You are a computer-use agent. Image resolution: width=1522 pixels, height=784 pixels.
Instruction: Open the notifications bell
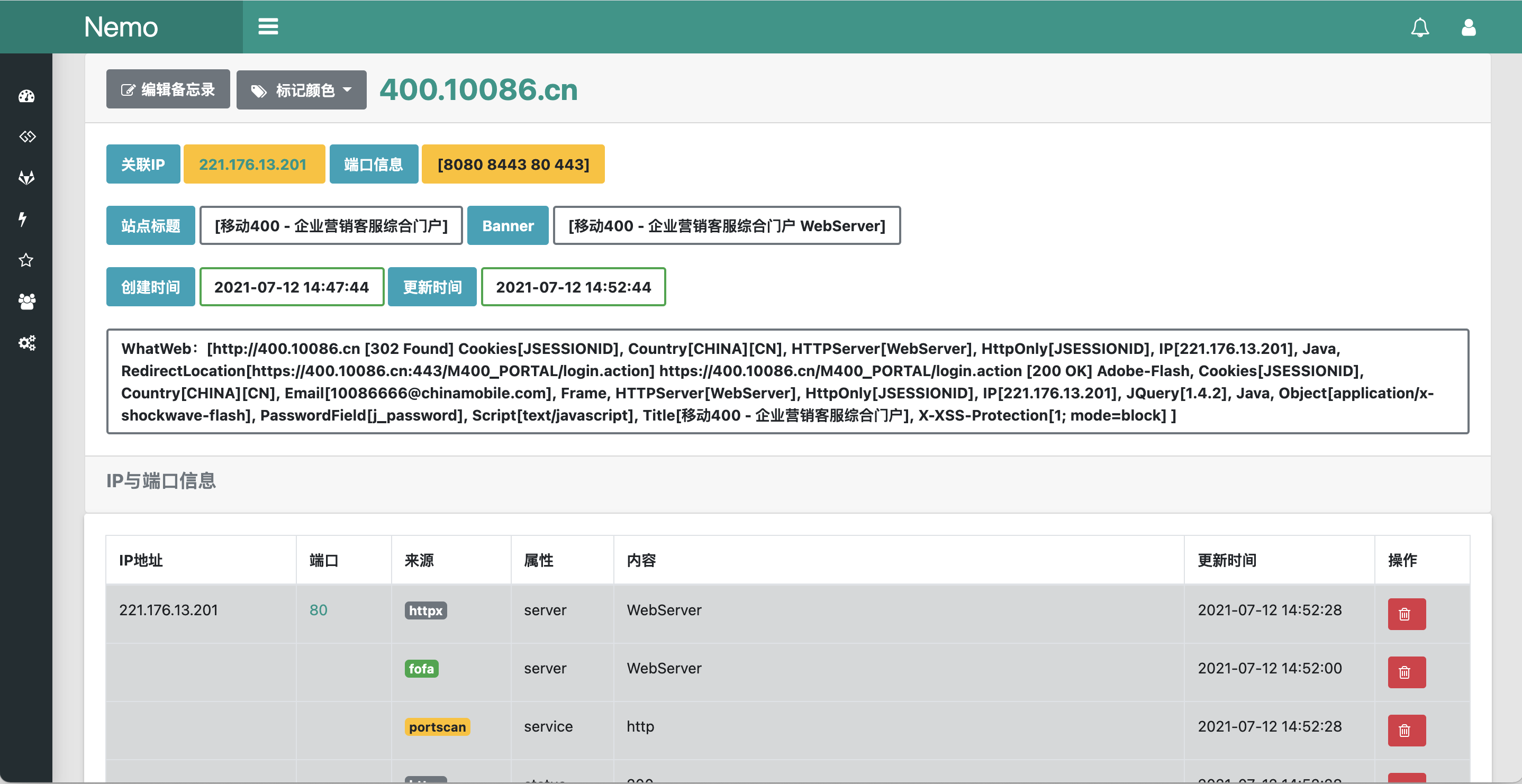coord(1419,27)
